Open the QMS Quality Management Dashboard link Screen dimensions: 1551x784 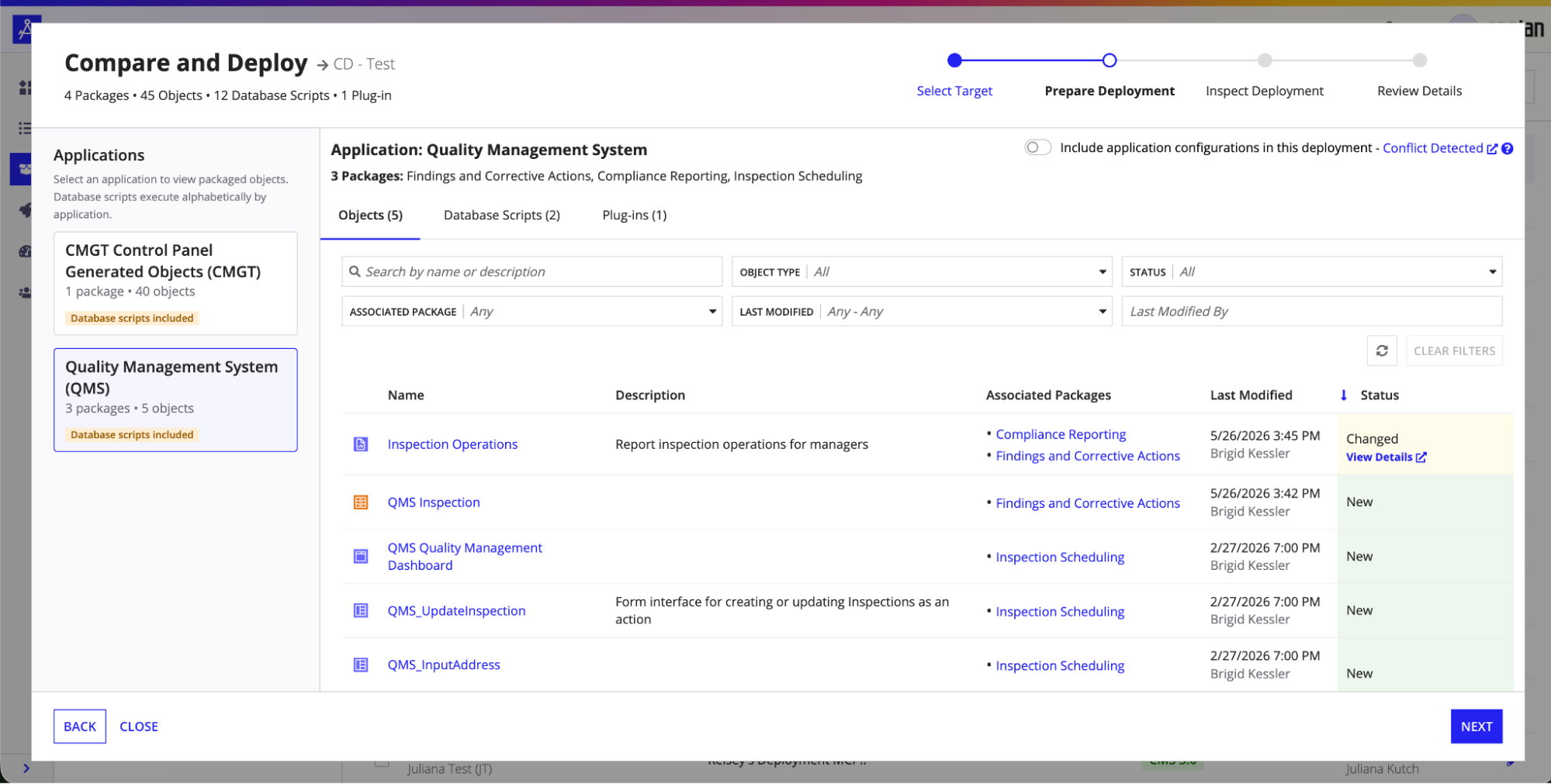coord(465,556)
